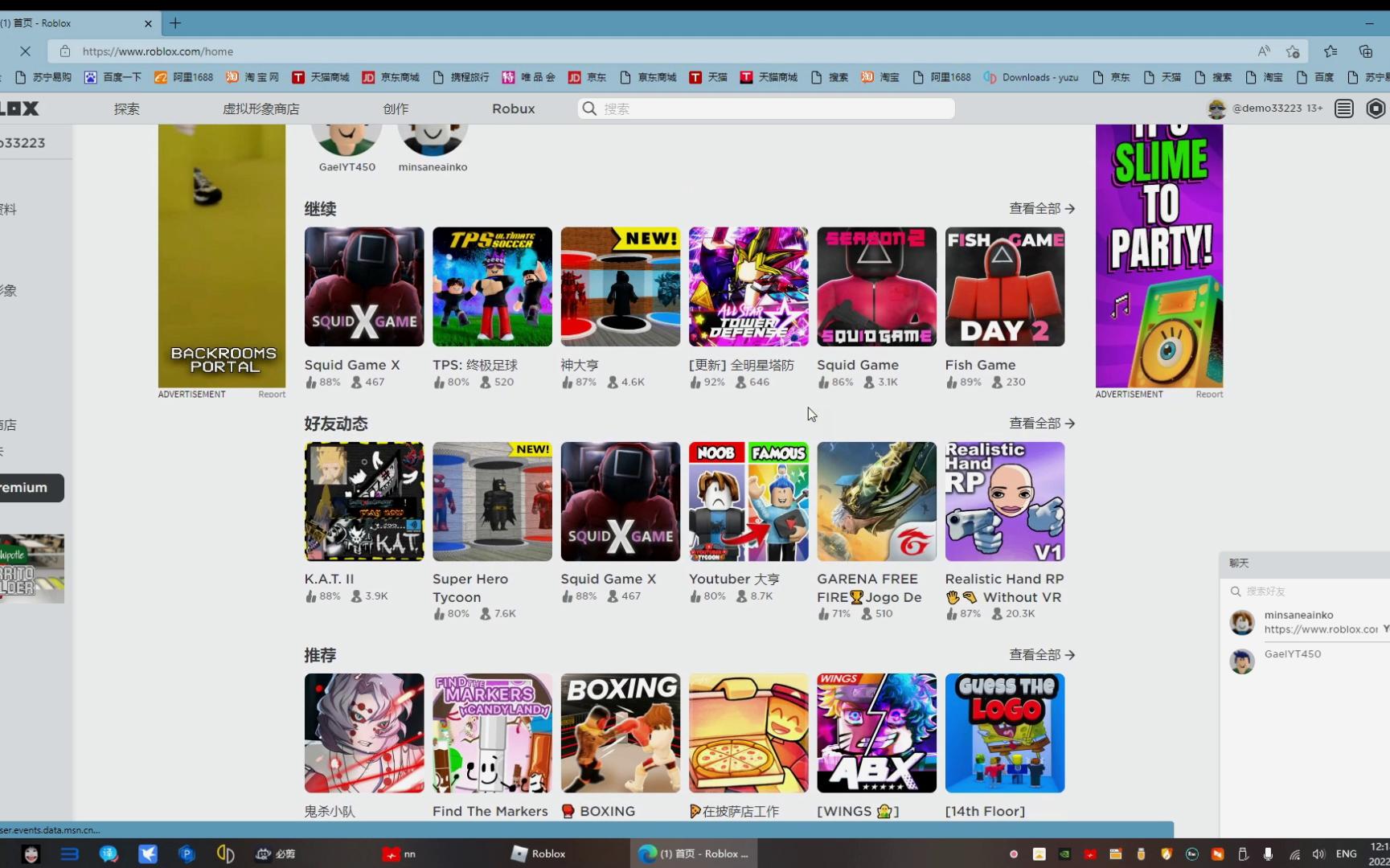Open Downloads - yuzu bookmark
1390x868 pixels.
[1031, 77]
